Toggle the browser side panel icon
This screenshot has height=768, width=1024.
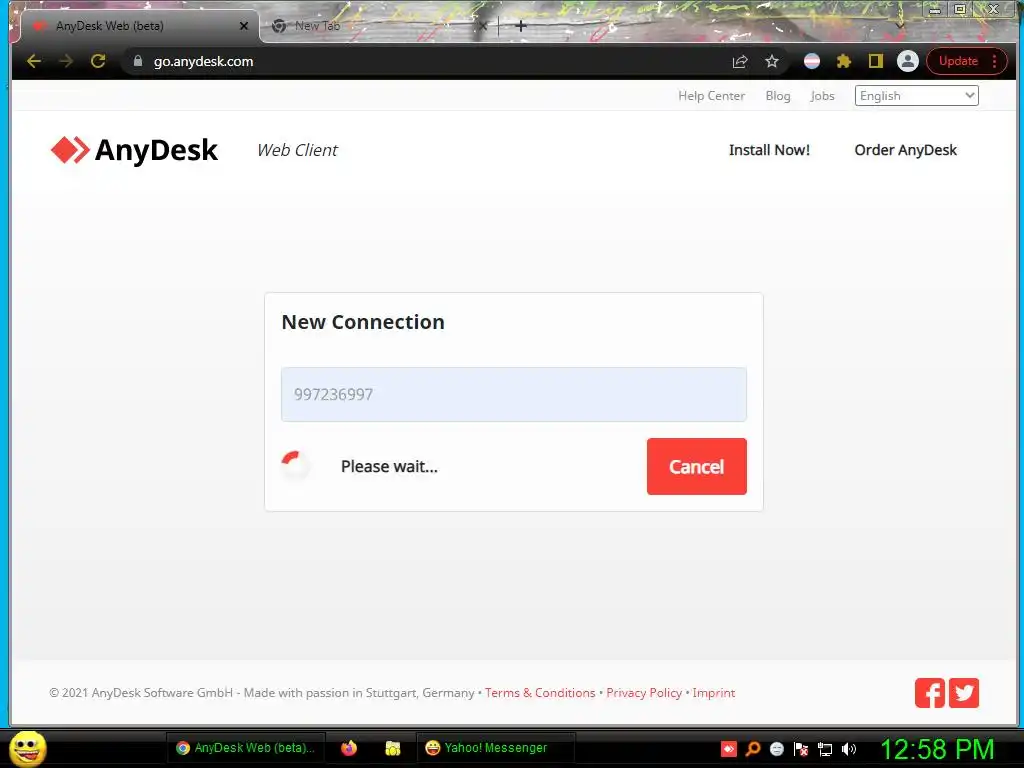point(876,61)
